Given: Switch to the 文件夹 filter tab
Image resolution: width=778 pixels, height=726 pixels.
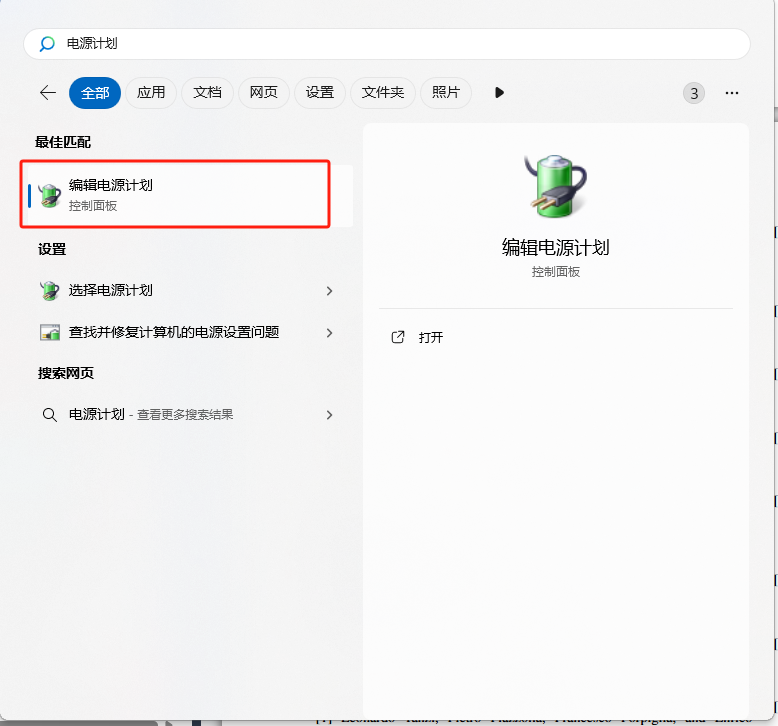Looking at the screenshot, I should (x=383, y=93).
